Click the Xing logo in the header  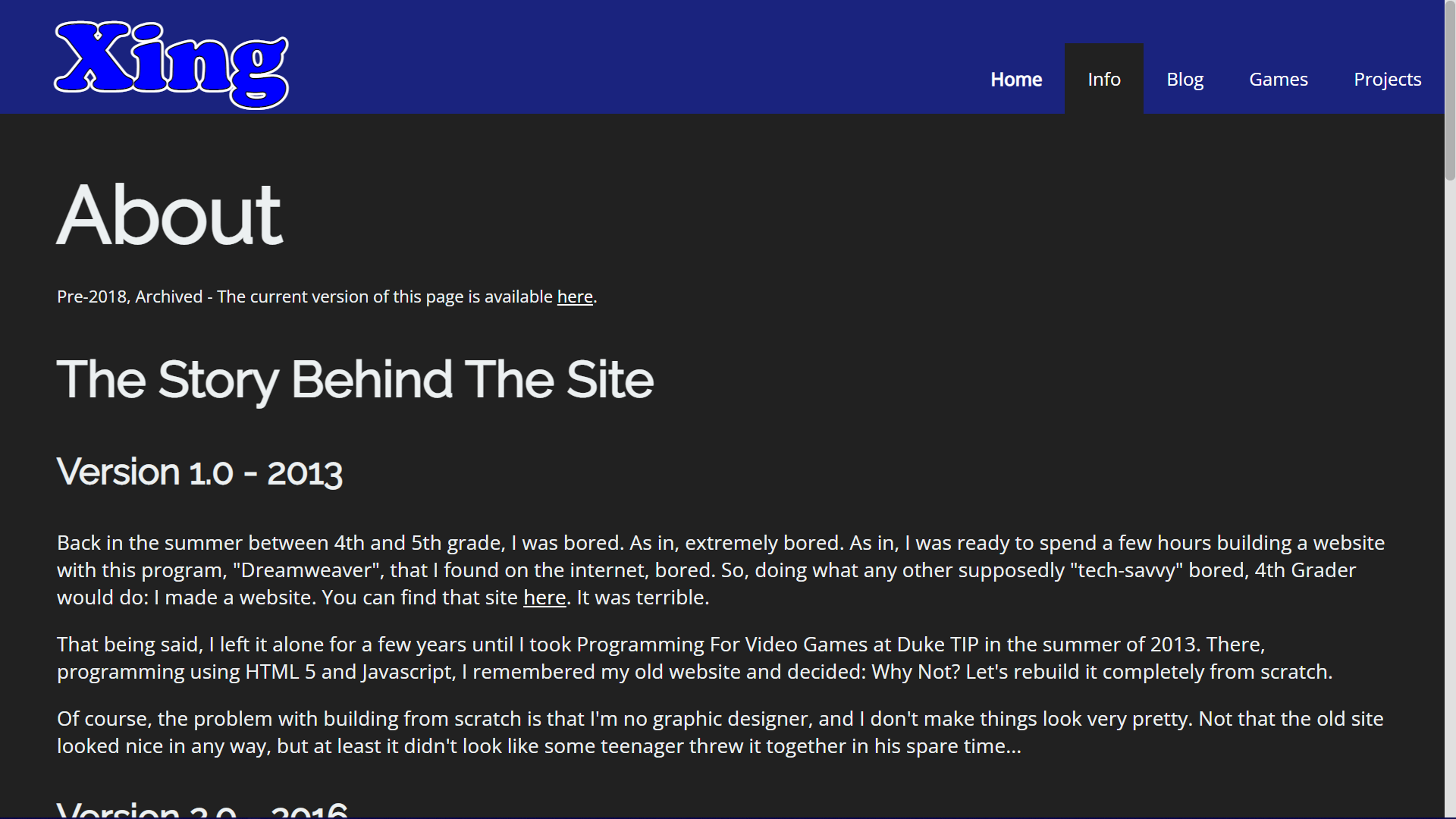[x=171, y=65]
